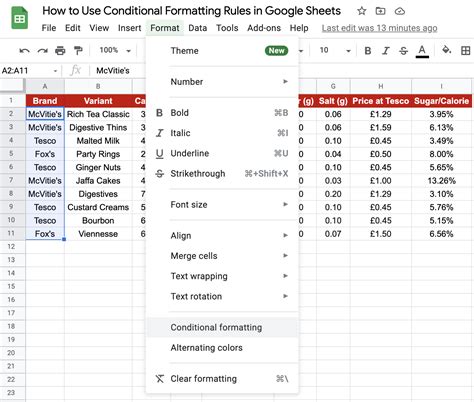
Task: Open the Google Sheets home icon
Action: click(x=20, y=18)
